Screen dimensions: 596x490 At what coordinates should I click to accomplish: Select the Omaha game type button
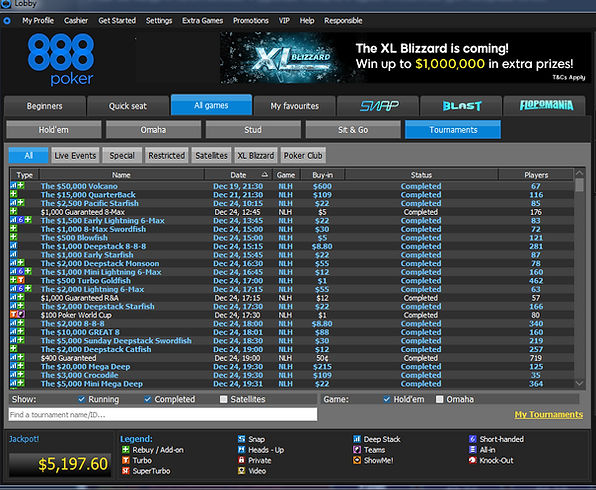[x=153, y=130]
